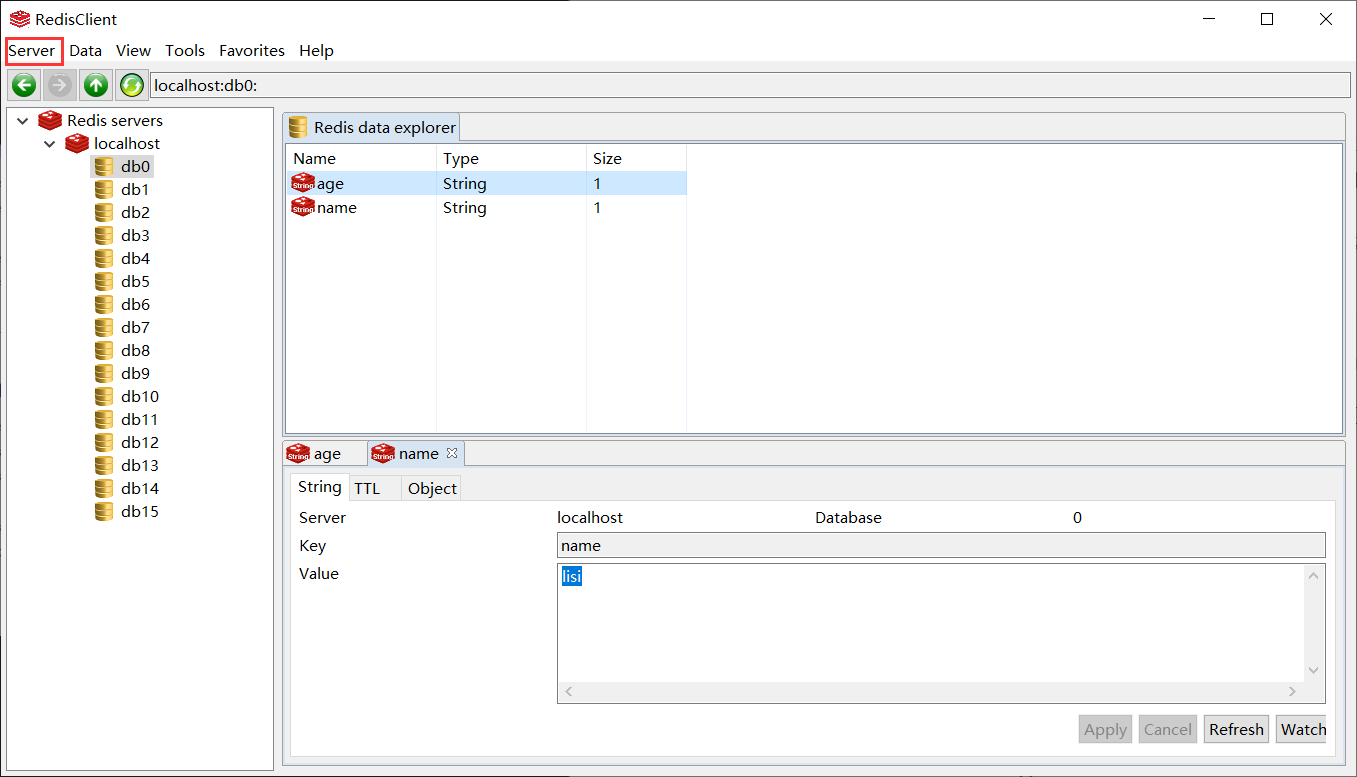Click horizontal scrollbar right arrow
The width and height of the screenshot is (1357, 777).
tap(1293, 692)
